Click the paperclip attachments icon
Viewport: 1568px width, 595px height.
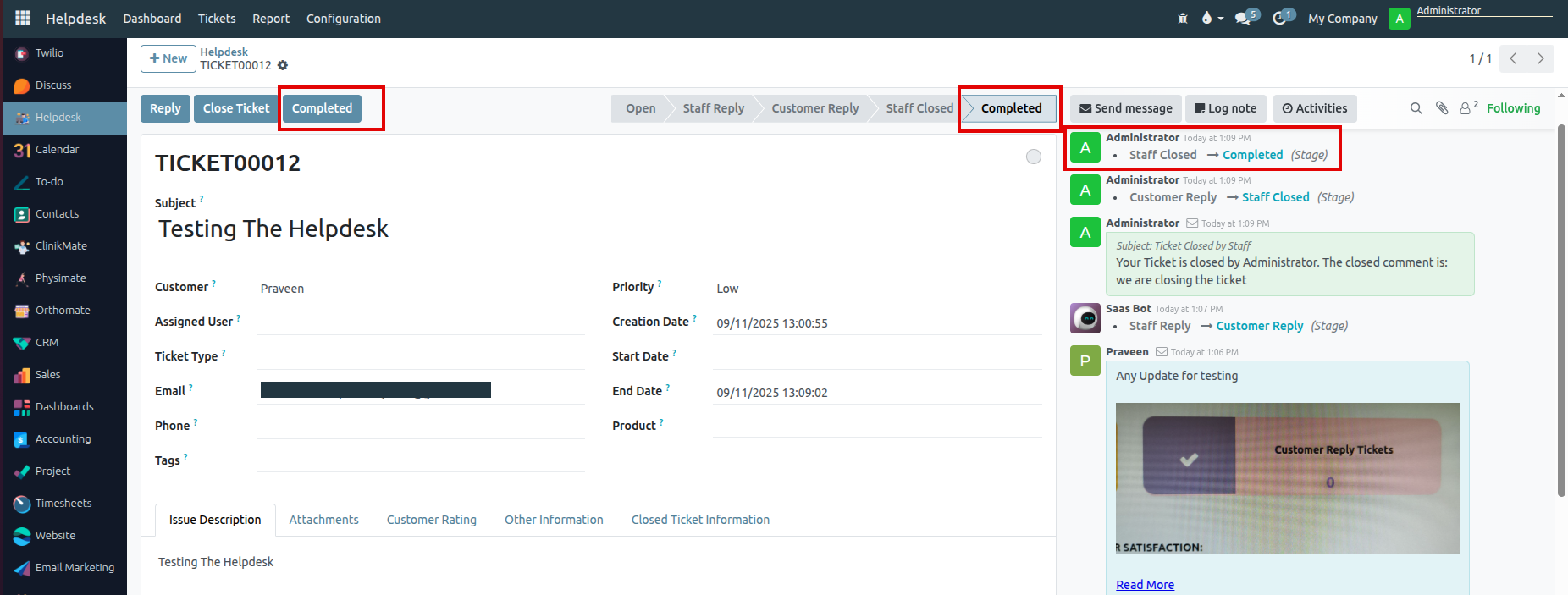click(1442, 108)
